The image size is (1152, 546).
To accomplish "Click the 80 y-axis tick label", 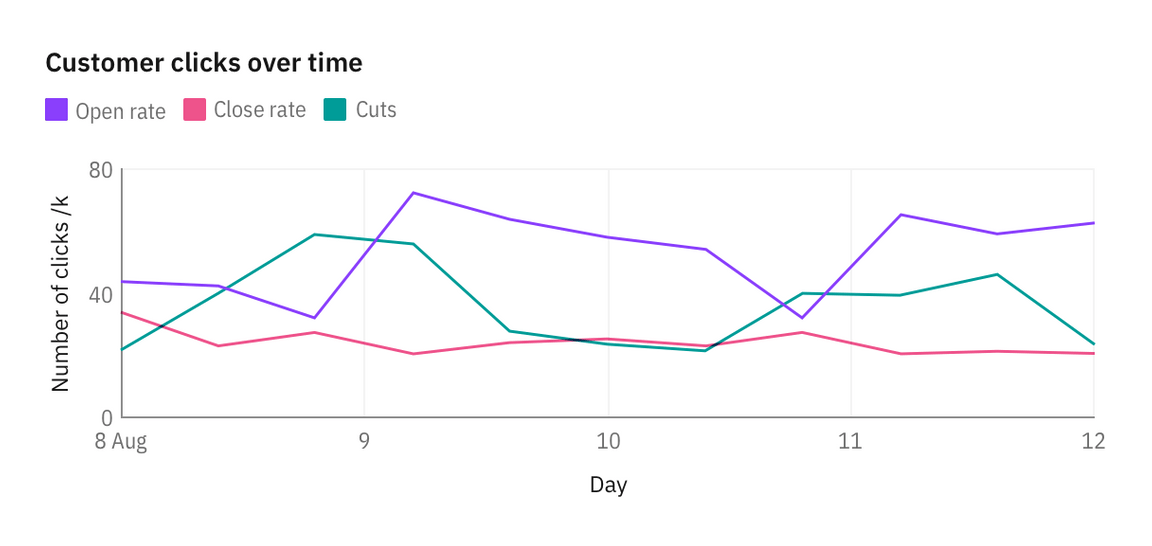I will [x=101, y=170].
